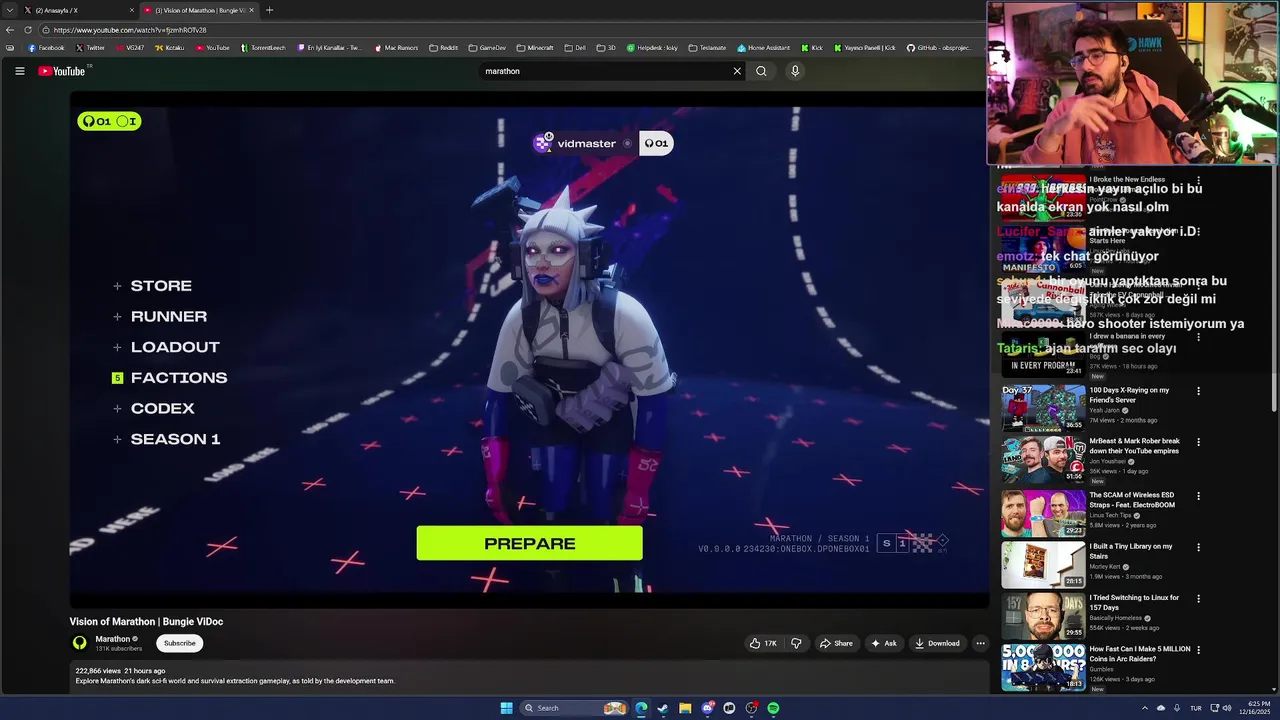Image resolution: width=1280 pixels, height=720 pixels.
Task: Open the Facebook bookmark
Action: click(x=46, y=48)
